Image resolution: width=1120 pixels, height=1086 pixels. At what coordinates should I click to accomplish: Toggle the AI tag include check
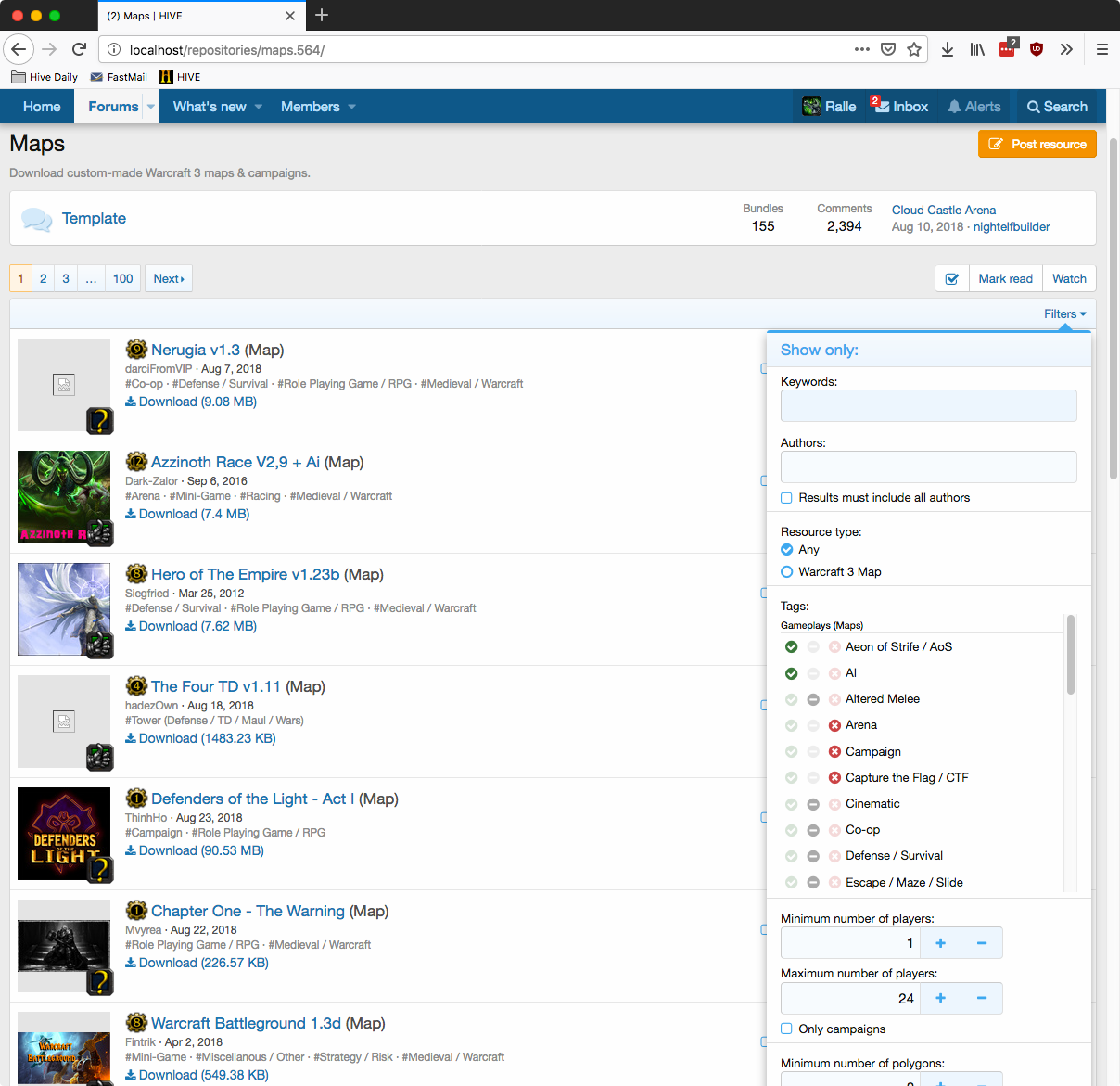coord(791,673)
